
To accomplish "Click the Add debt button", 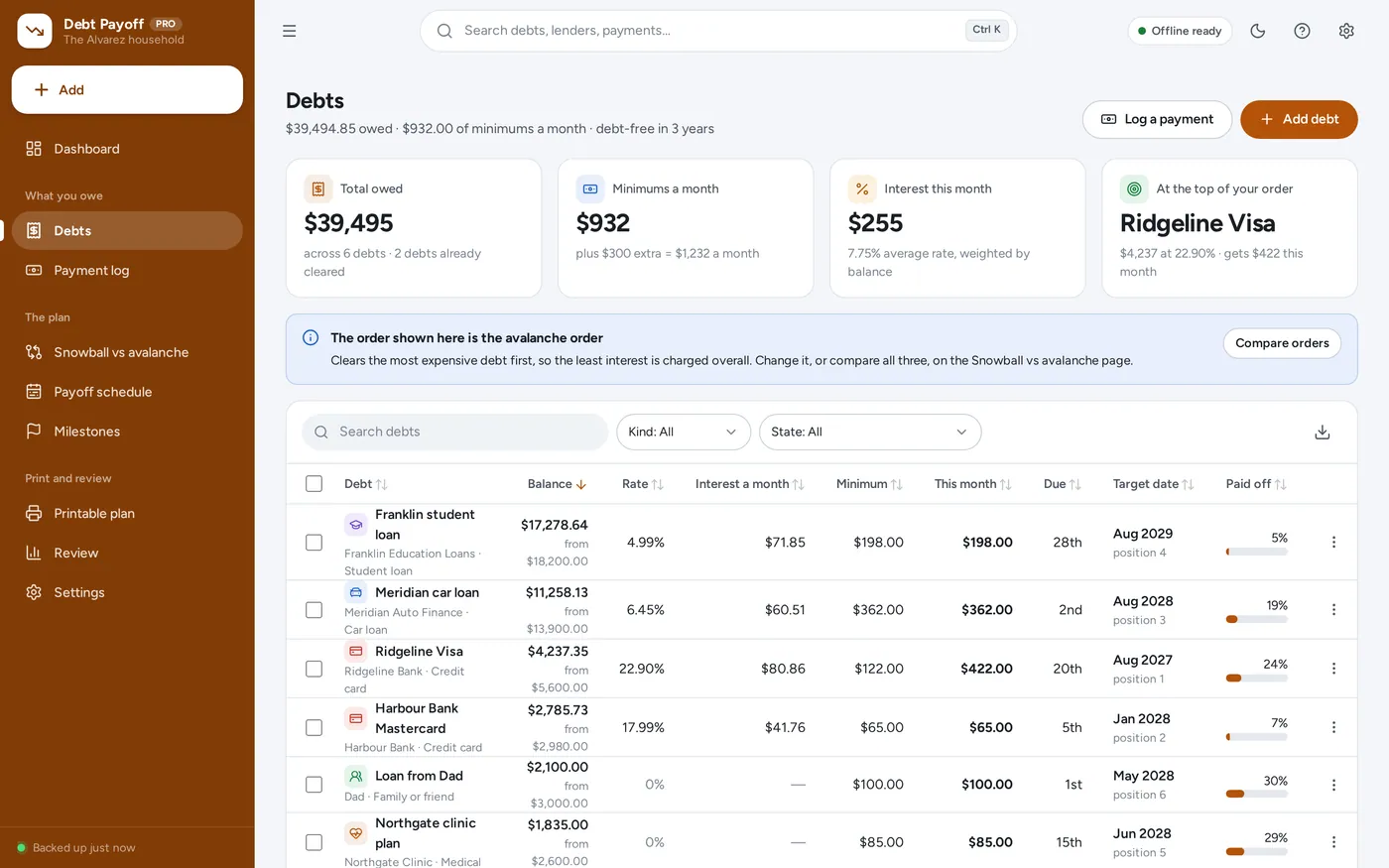I will [x=1299, y=119].
